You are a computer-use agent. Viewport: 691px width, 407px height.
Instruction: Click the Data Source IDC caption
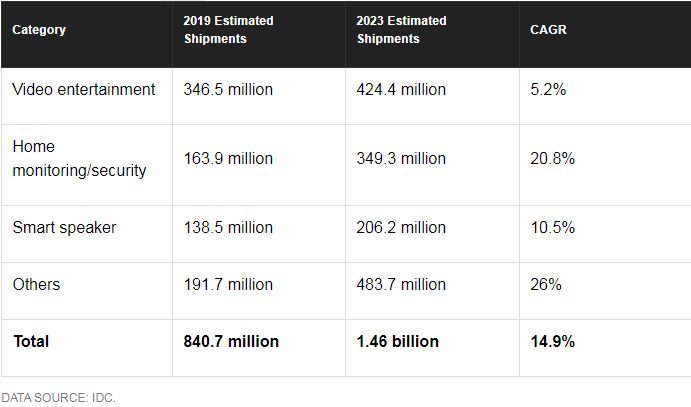58,398
